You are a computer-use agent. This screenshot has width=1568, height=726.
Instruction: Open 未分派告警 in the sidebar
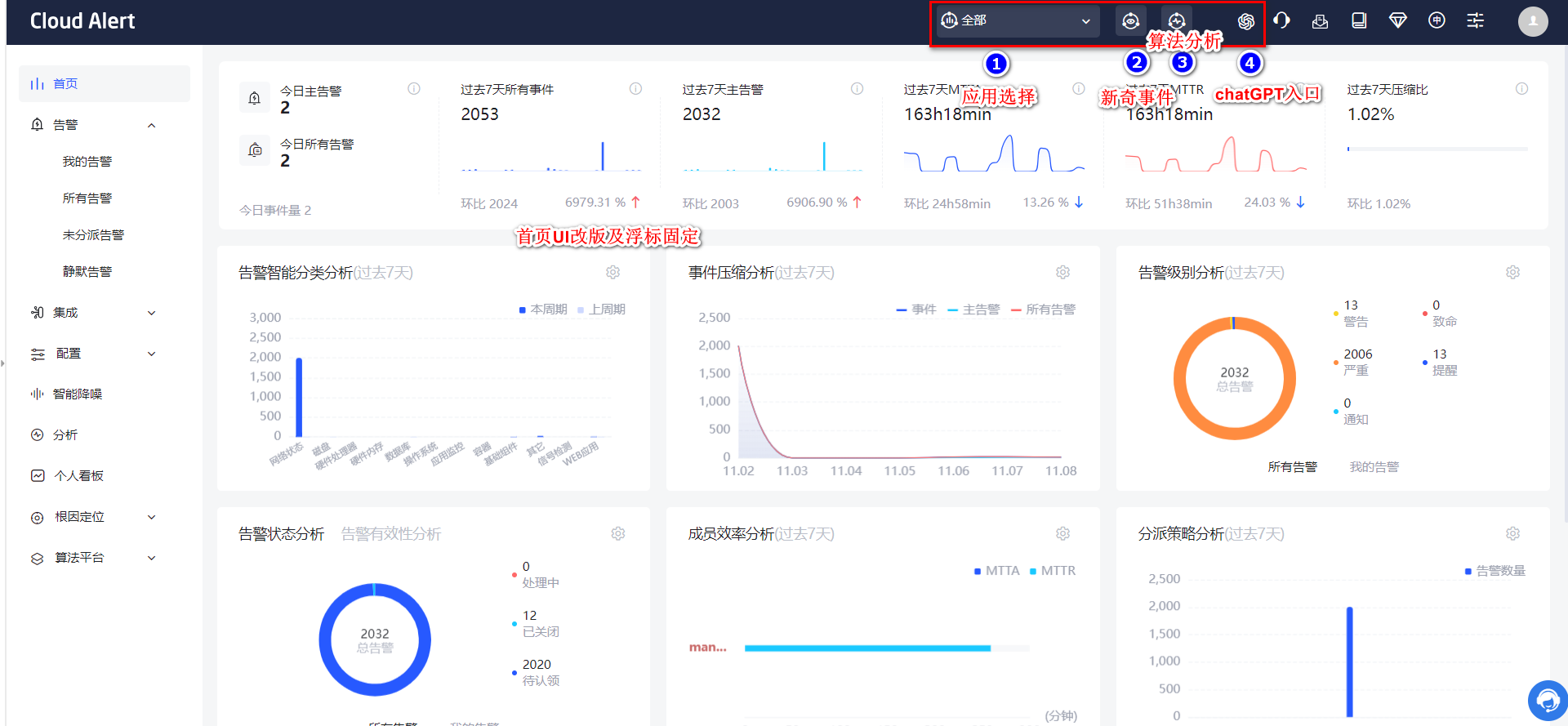(x=93, y=235)
